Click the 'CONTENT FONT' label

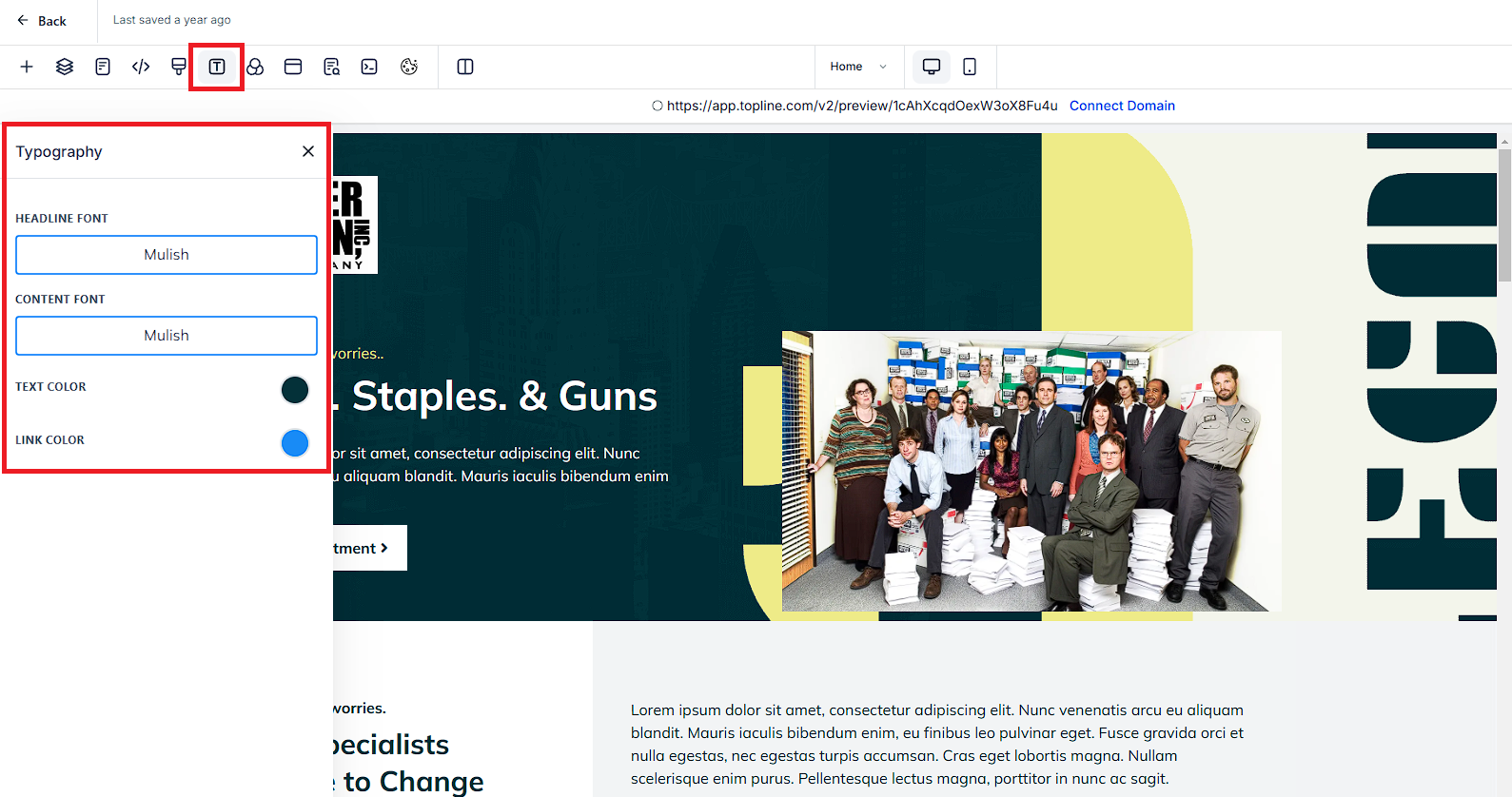coord(60,300)
